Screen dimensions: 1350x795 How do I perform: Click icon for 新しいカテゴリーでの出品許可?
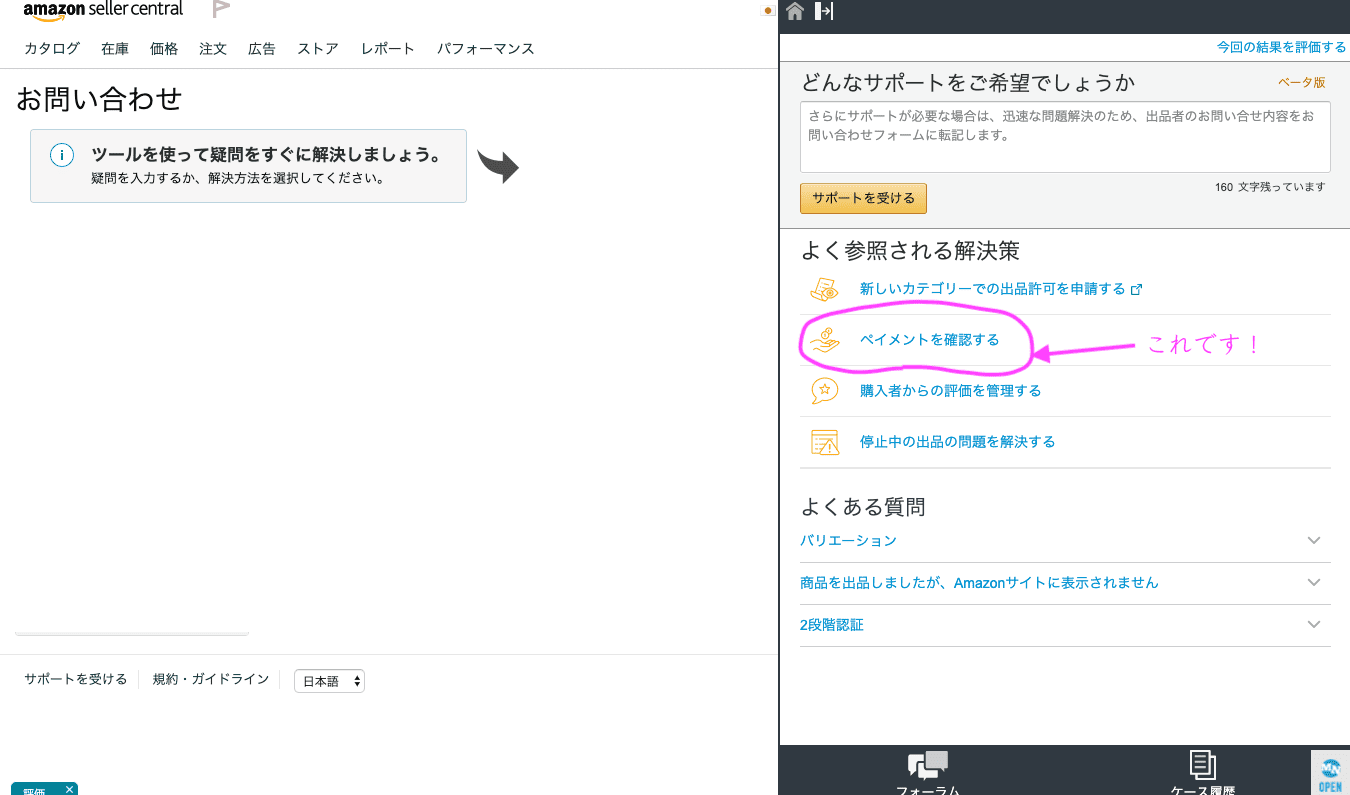tap(824, 289)
